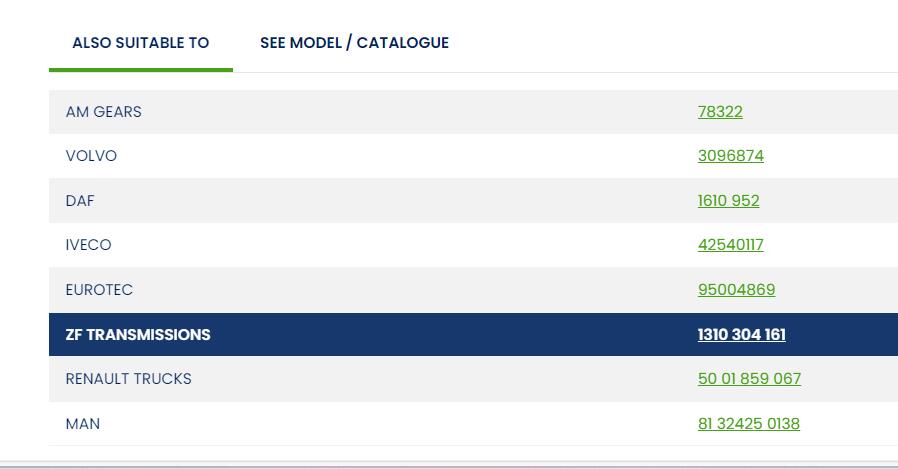Open MAN reference 81 32425 0138
Image resolution: width=898 pixels, height=469 pixels.
(x=748, y=424)
